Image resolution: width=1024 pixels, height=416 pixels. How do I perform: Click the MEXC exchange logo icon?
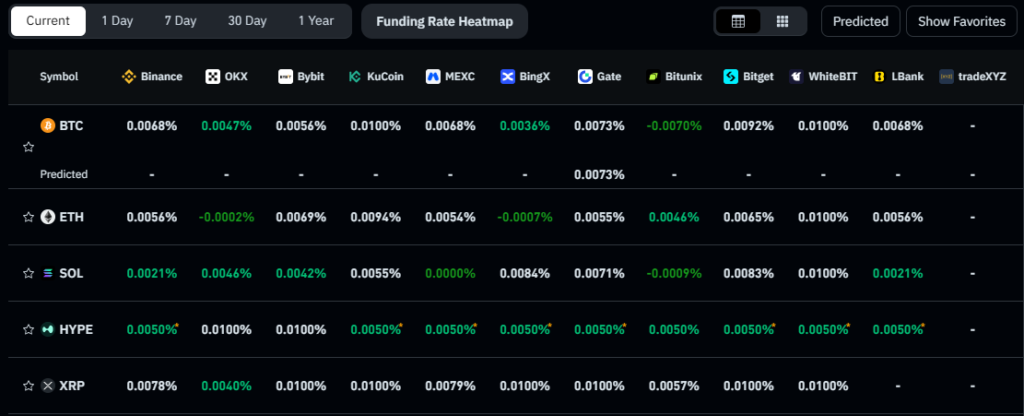(x=432, y=76)
